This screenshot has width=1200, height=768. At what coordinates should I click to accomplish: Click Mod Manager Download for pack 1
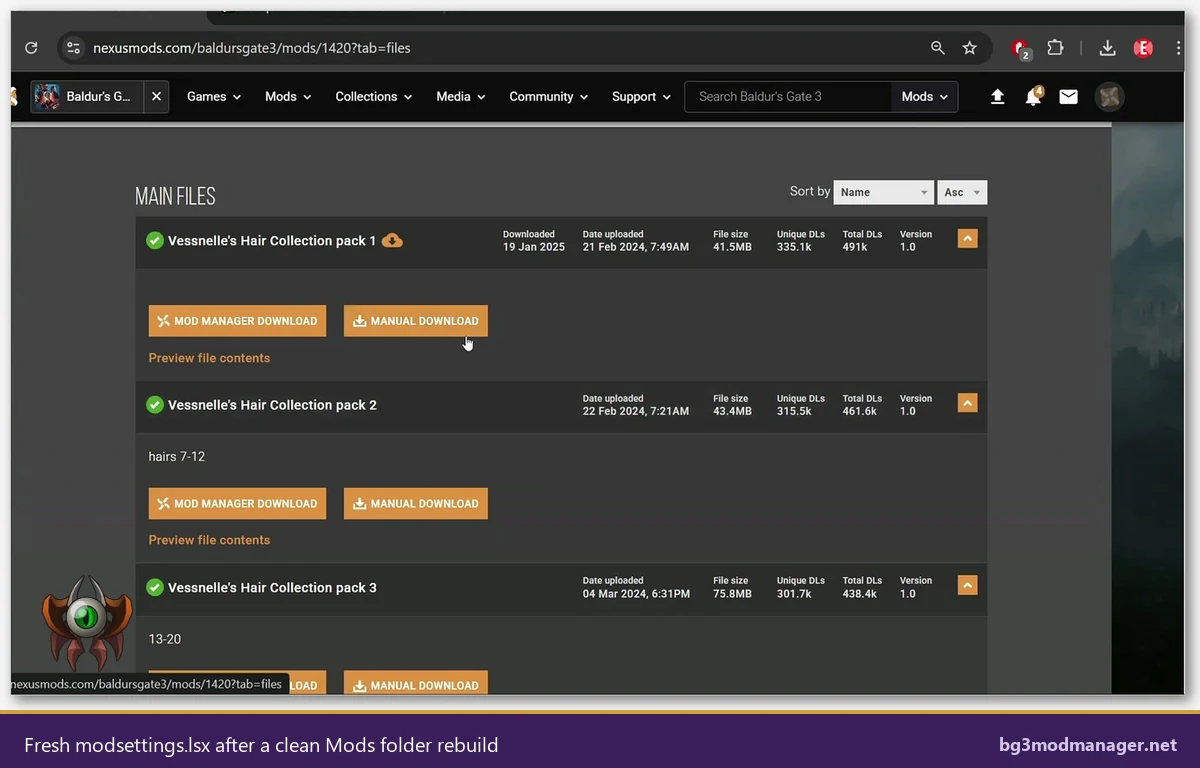tap(237, 321)
